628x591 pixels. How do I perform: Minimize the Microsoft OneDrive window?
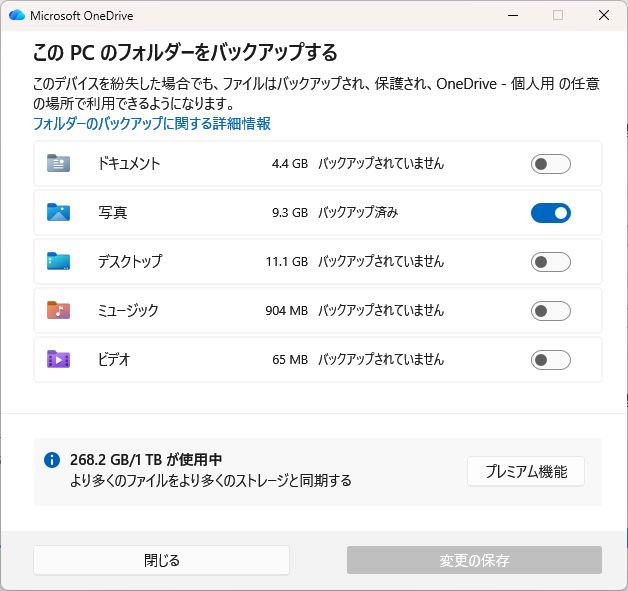(512, 15)
